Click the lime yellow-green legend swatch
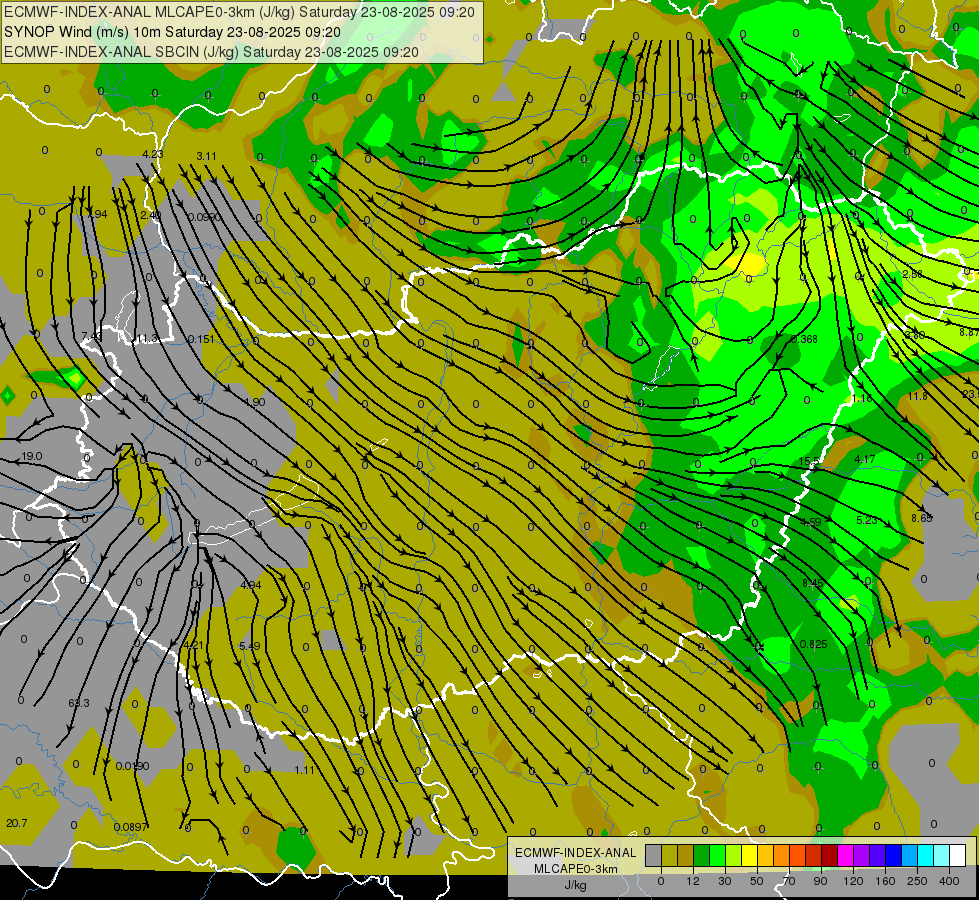The width and height of the screenshot is (979, 900). tap(734, 855)
